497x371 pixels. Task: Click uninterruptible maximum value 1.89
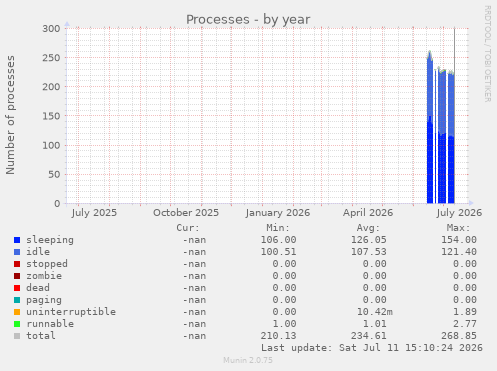465,312
